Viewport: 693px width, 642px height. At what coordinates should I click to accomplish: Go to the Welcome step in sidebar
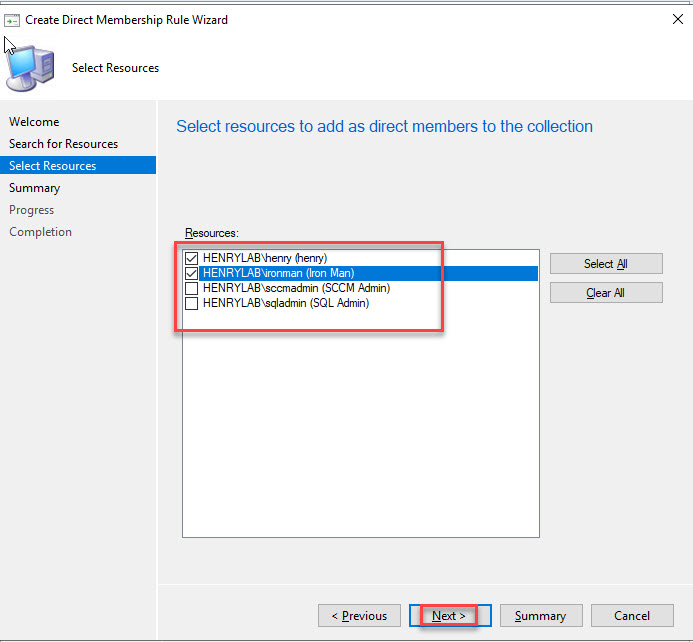click(34, 122)
